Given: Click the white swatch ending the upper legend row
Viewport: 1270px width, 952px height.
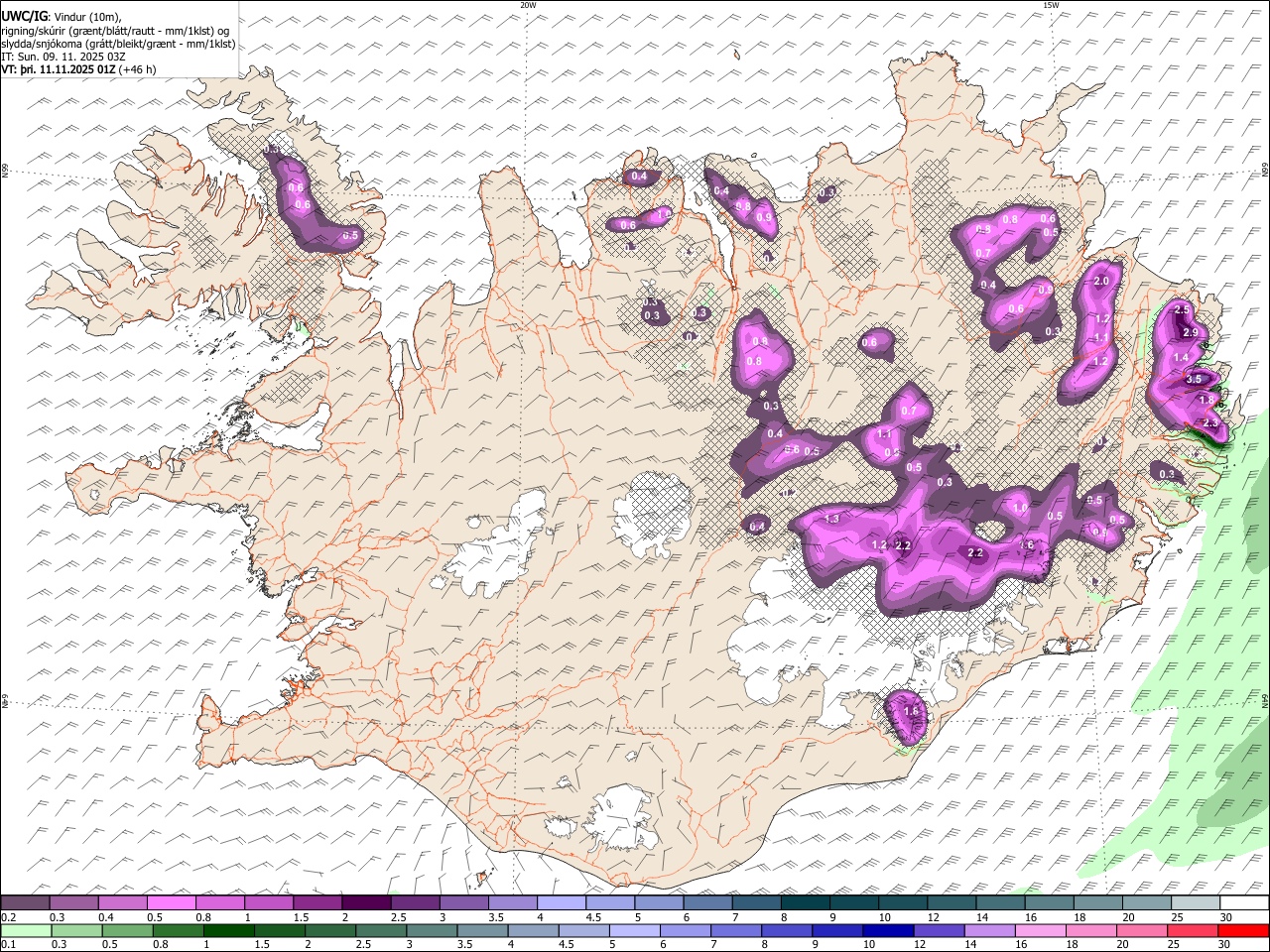Looking at the screenshot, I should pyautogui.click(x=1244, y=903).
